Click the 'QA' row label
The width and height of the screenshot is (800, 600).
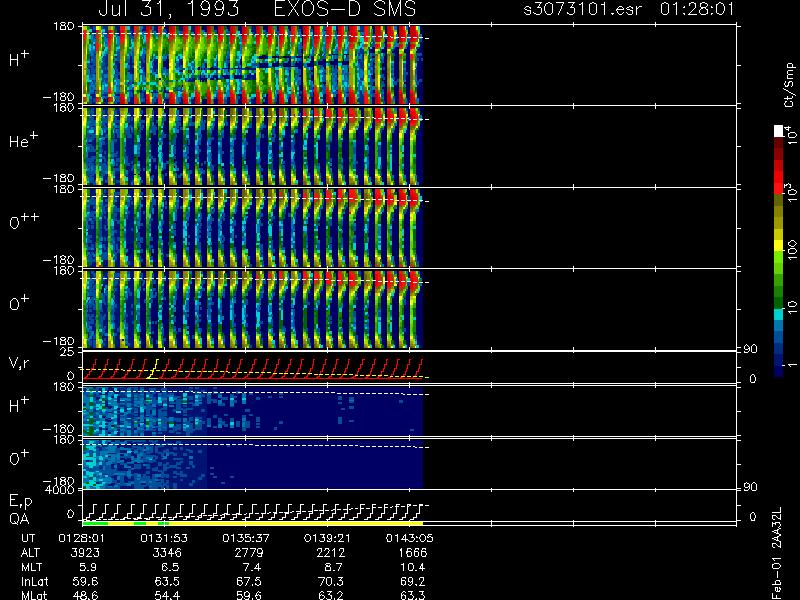tap(19, 519)
